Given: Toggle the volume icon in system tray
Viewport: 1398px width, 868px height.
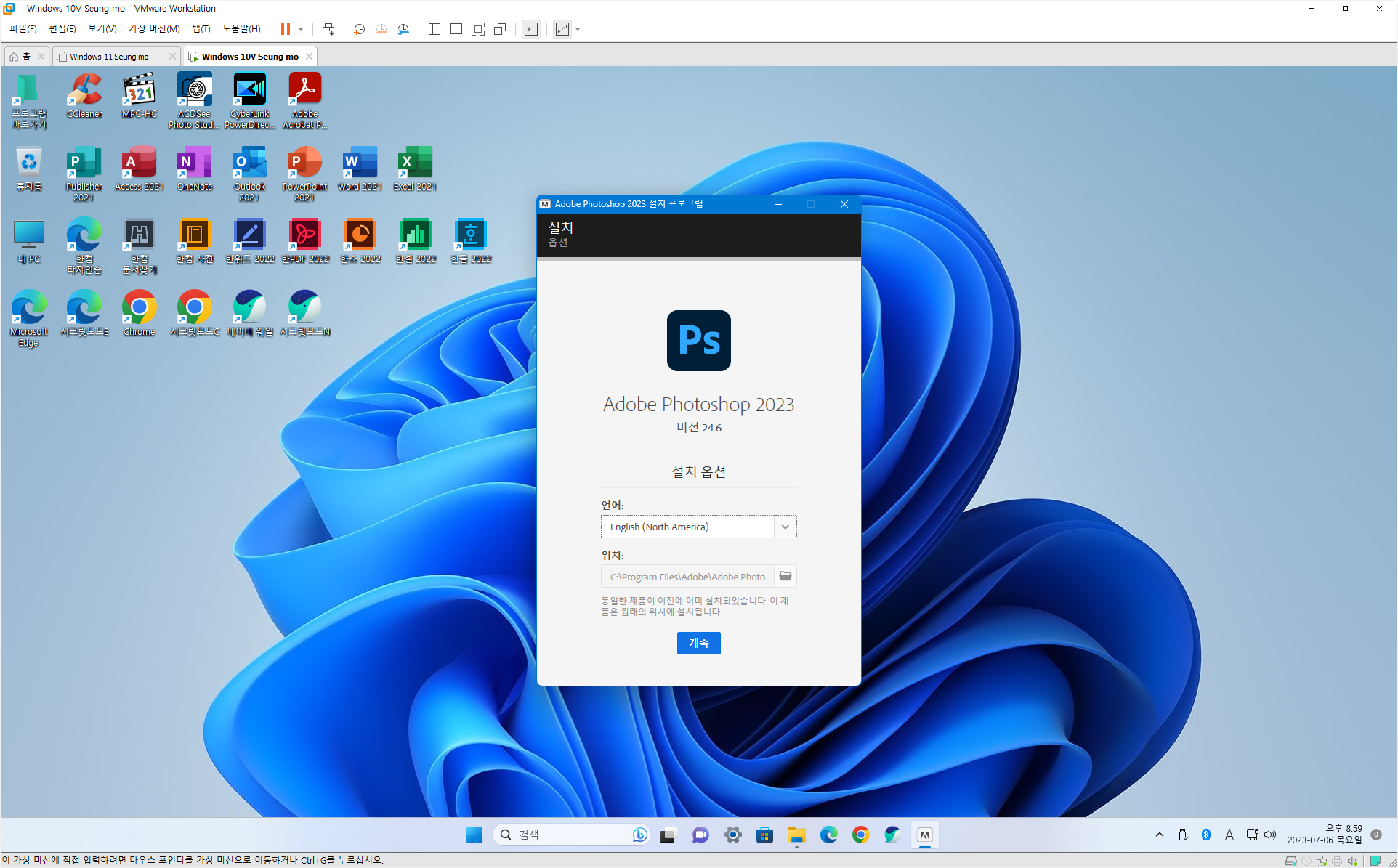Looking at the screenshot, I should tap(1270, 835).
